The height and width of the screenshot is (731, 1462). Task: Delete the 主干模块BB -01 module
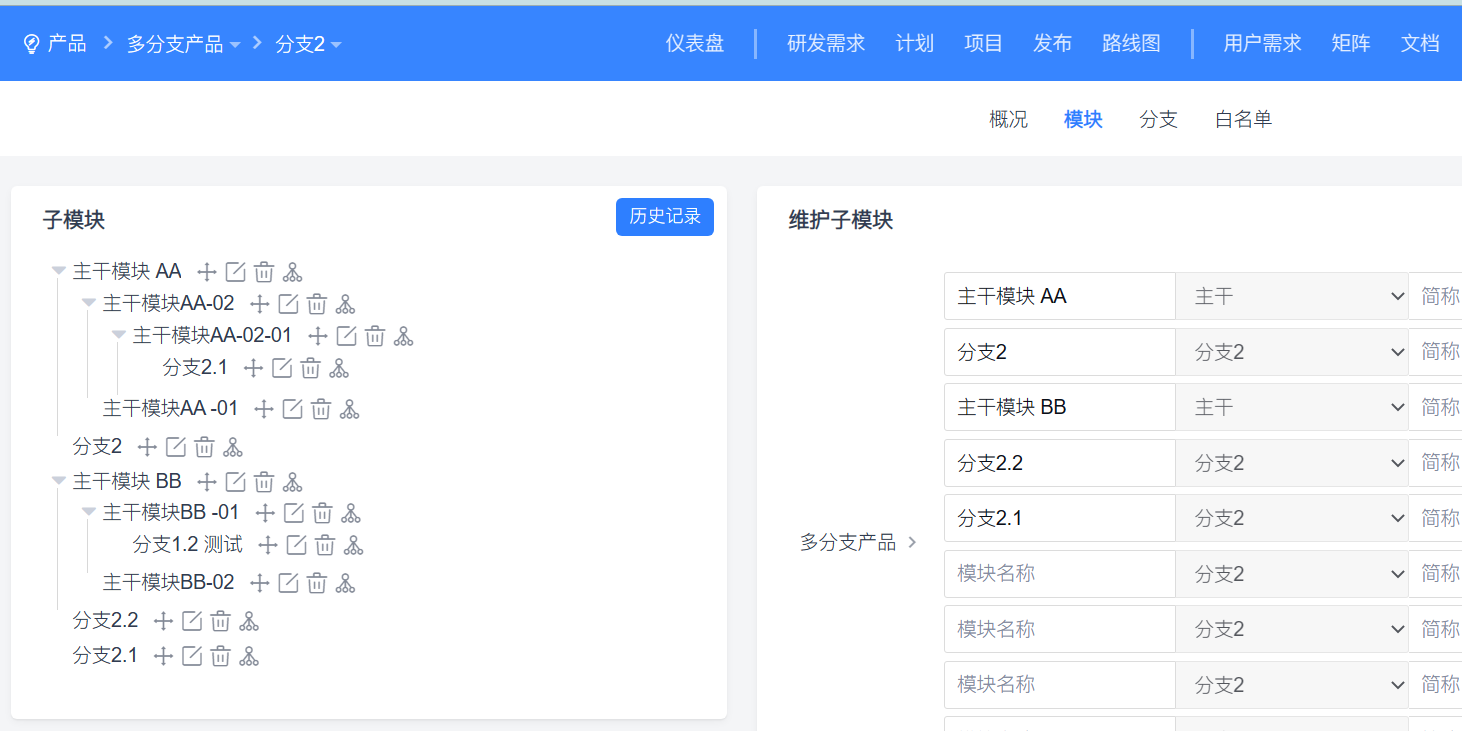322,513
